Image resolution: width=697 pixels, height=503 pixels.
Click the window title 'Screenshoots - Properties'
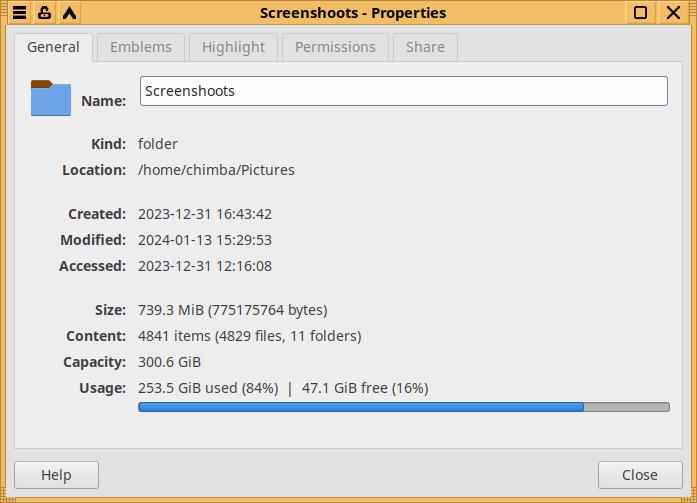(x=353, y=13)
